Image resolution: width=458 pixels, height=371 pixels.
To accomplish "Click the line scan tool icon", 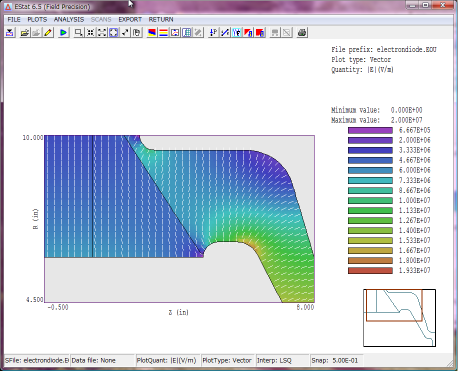I will point(225,33).
